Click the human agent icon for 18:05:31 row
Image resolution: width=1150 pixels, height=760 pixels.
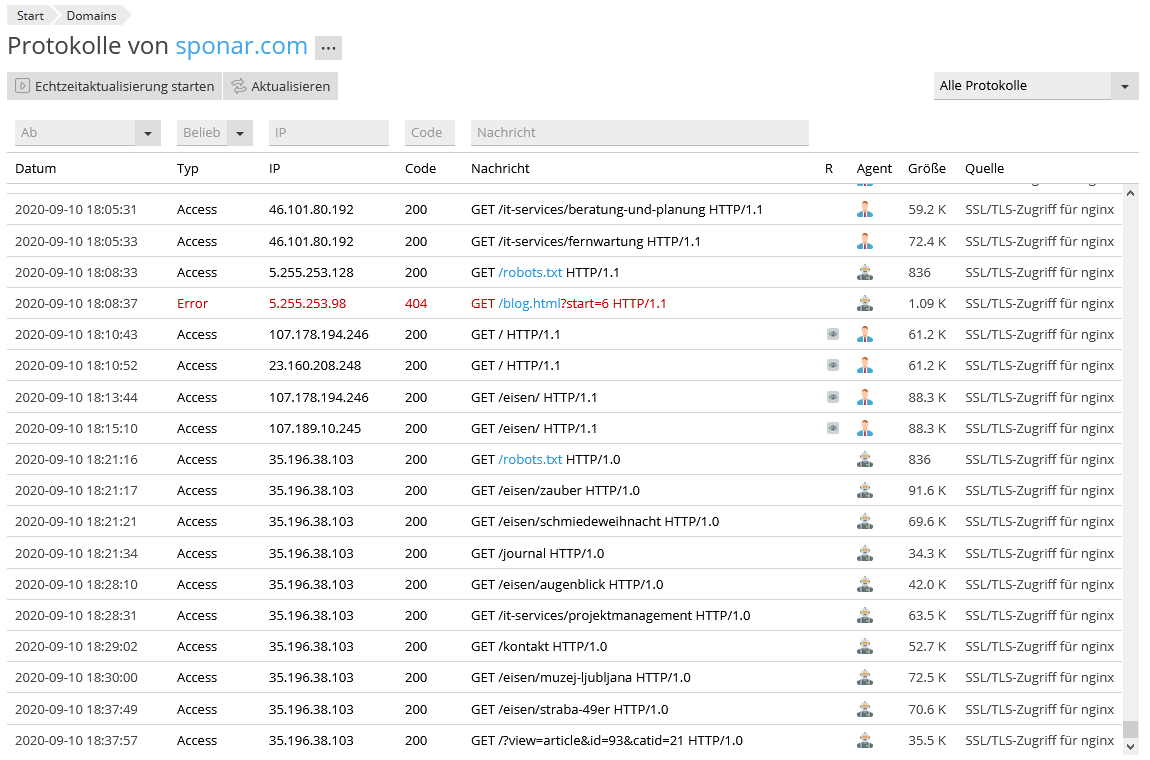(x=865, y=210)
